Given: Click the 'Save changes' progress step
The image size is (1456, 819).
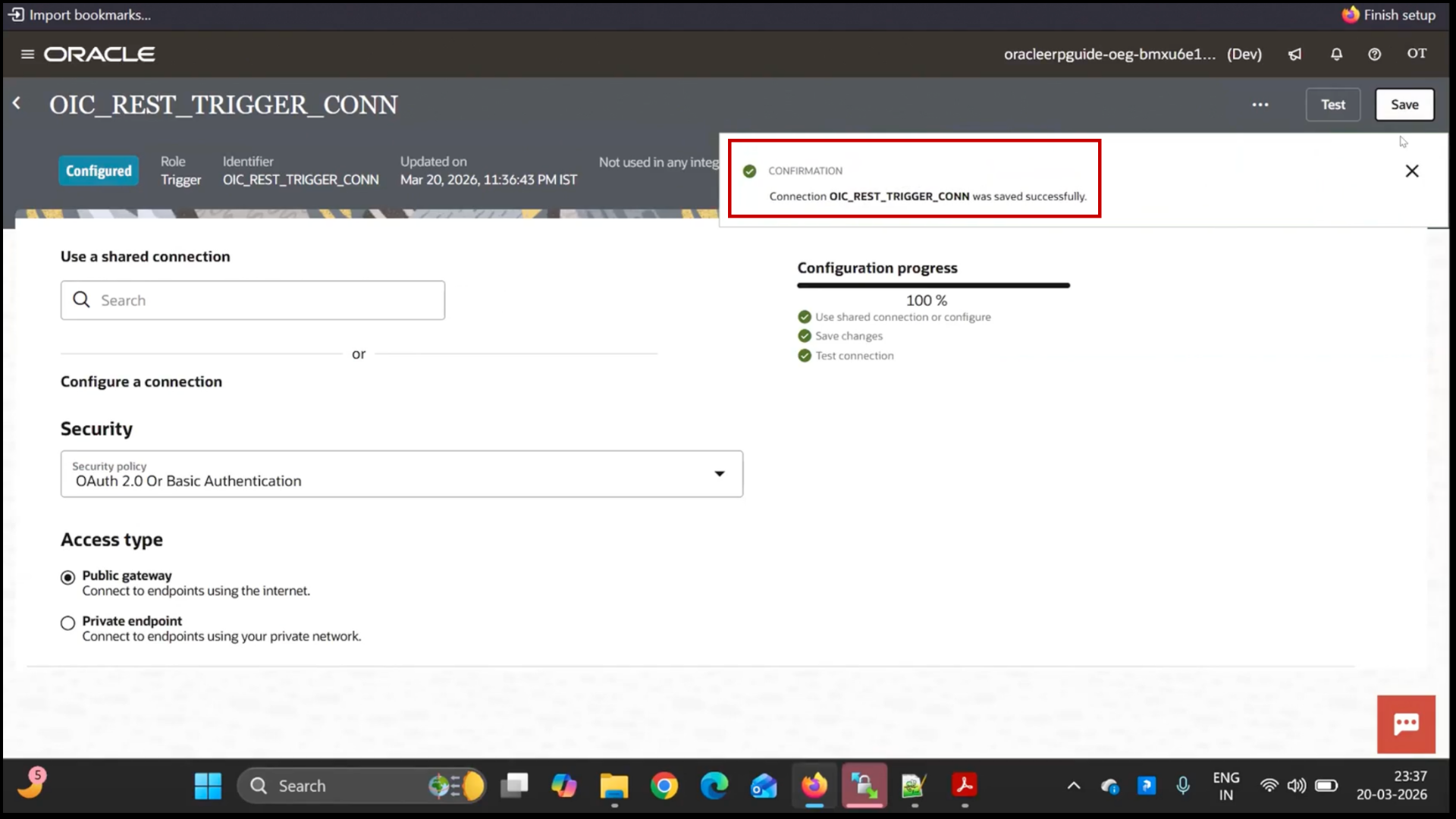Looking at the screenshot, I should [x=840, y=336].
